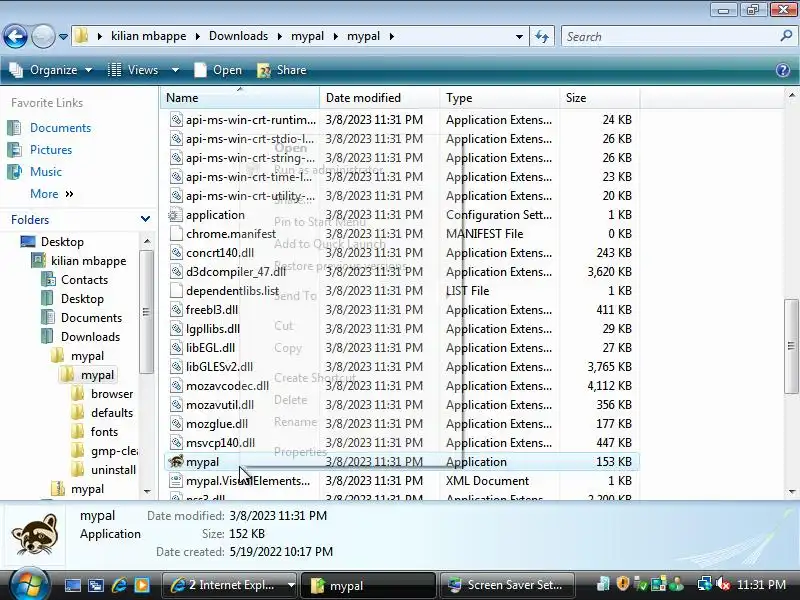
Task: Select Downloads folder in tree
Action: tap(90, 337)
